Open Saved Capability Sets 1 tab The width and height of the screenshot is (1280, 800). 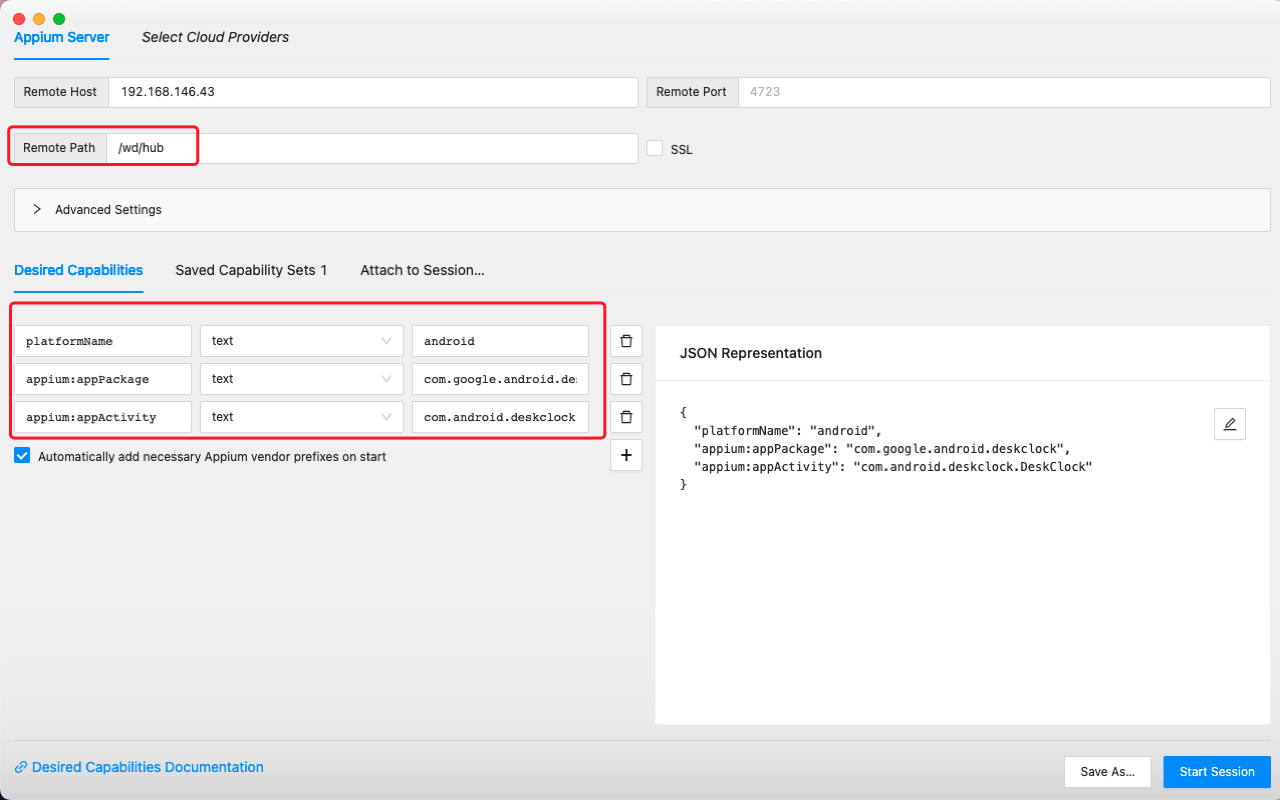tap(251, 270)
